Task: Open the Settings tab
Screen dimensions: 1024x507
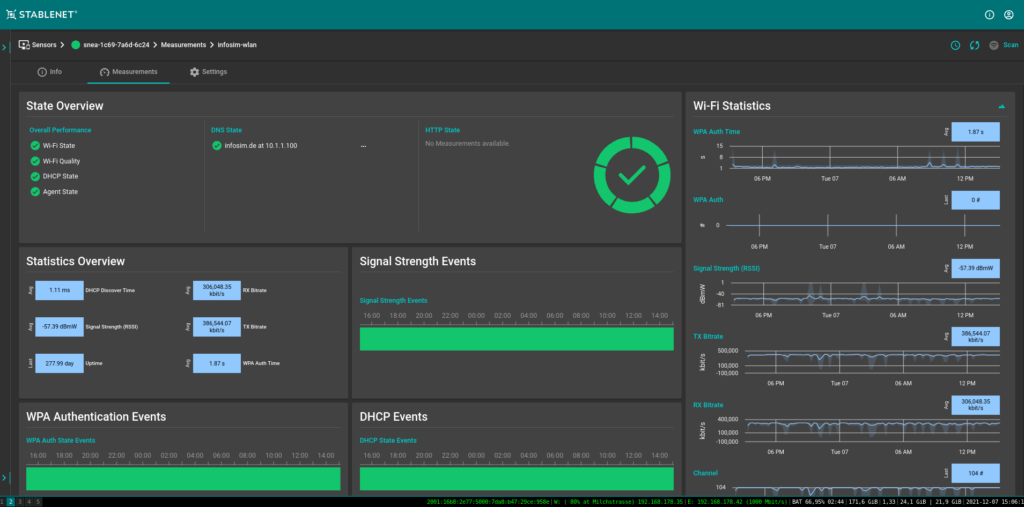Action: pyautogui.click(x=208, y=72)
